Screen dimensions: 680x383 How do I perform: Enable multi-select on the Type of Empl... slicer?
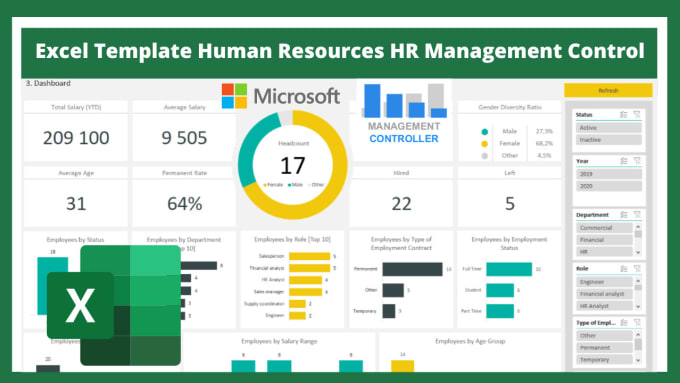pyautogui.click(x=624, y=322)
